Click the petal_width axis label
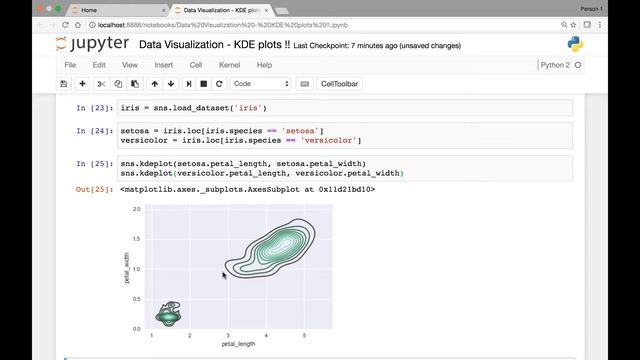Viewport: 640px width, 360px height. [127, 268]
